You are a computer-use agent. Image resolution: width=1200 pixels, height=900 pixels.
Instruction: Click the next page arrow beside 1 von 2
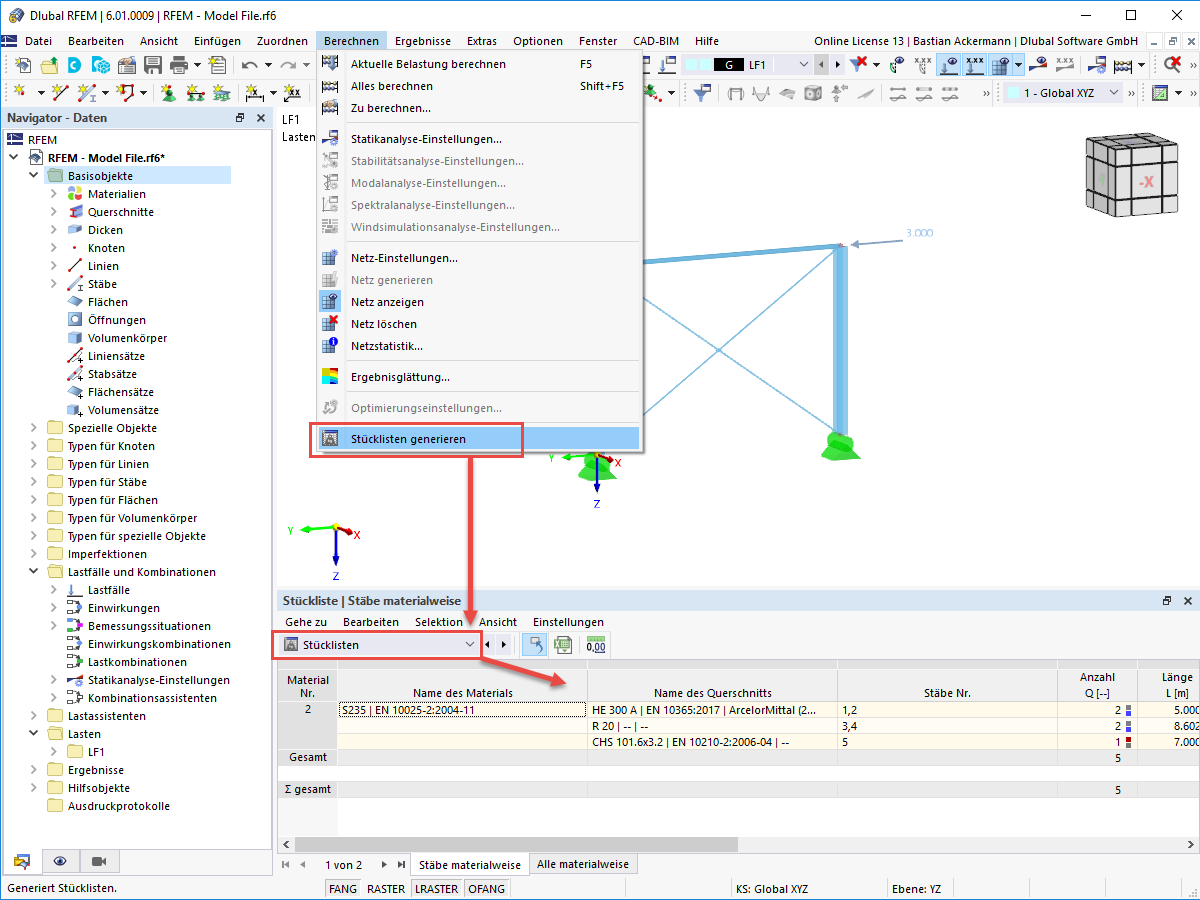point(384,863)
